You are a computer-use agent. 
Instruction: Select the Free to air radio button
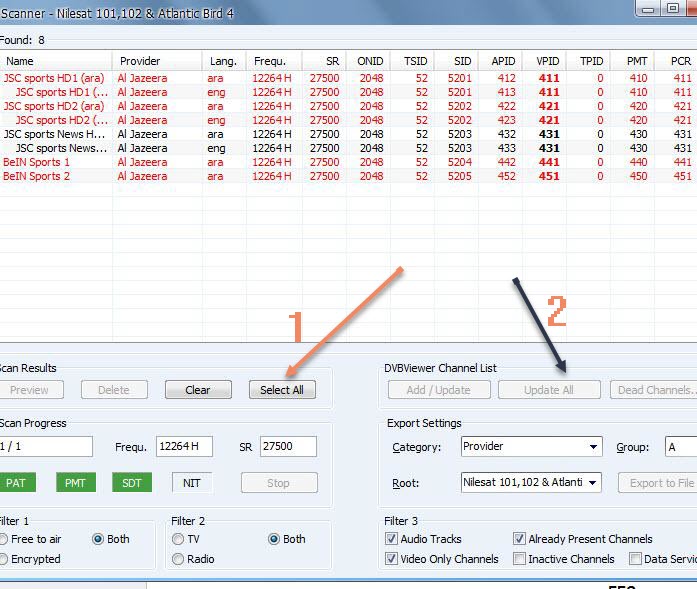pyautogui.click(x=3, y=539)
